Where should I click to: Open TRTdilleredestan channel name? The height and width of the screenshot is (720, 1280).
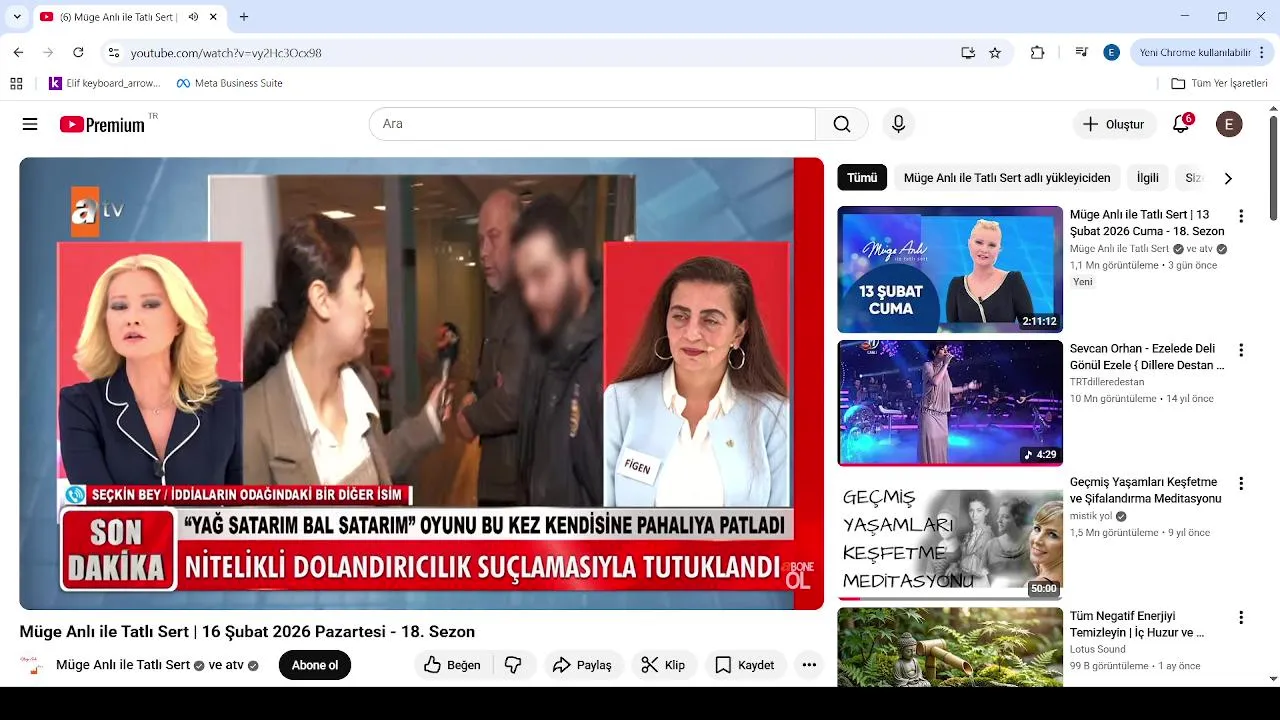tap(1107, 382)
